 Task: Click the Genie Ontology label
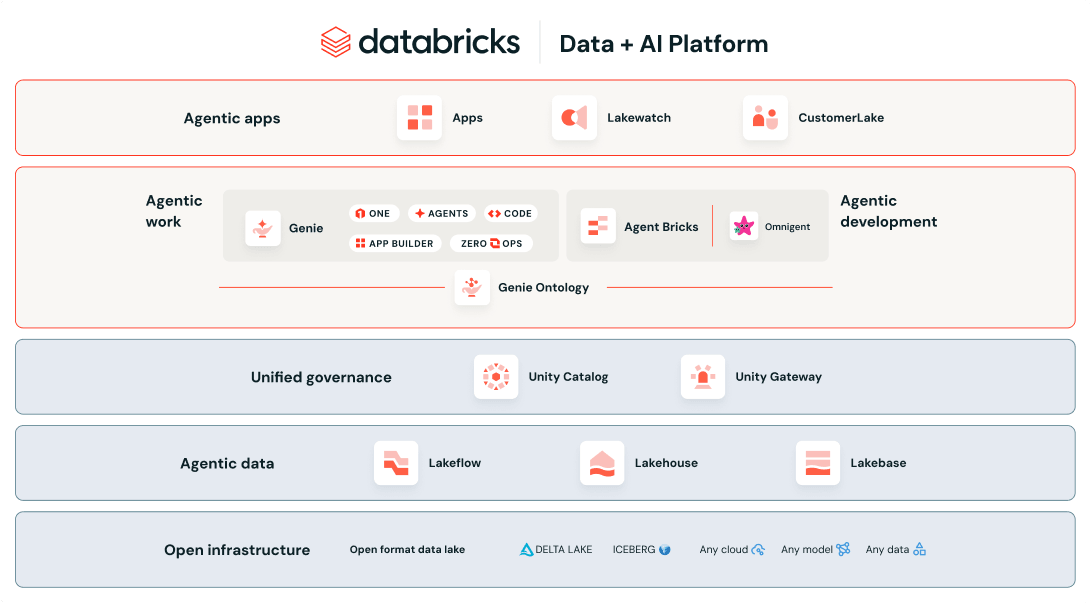(x=543, y=287)
